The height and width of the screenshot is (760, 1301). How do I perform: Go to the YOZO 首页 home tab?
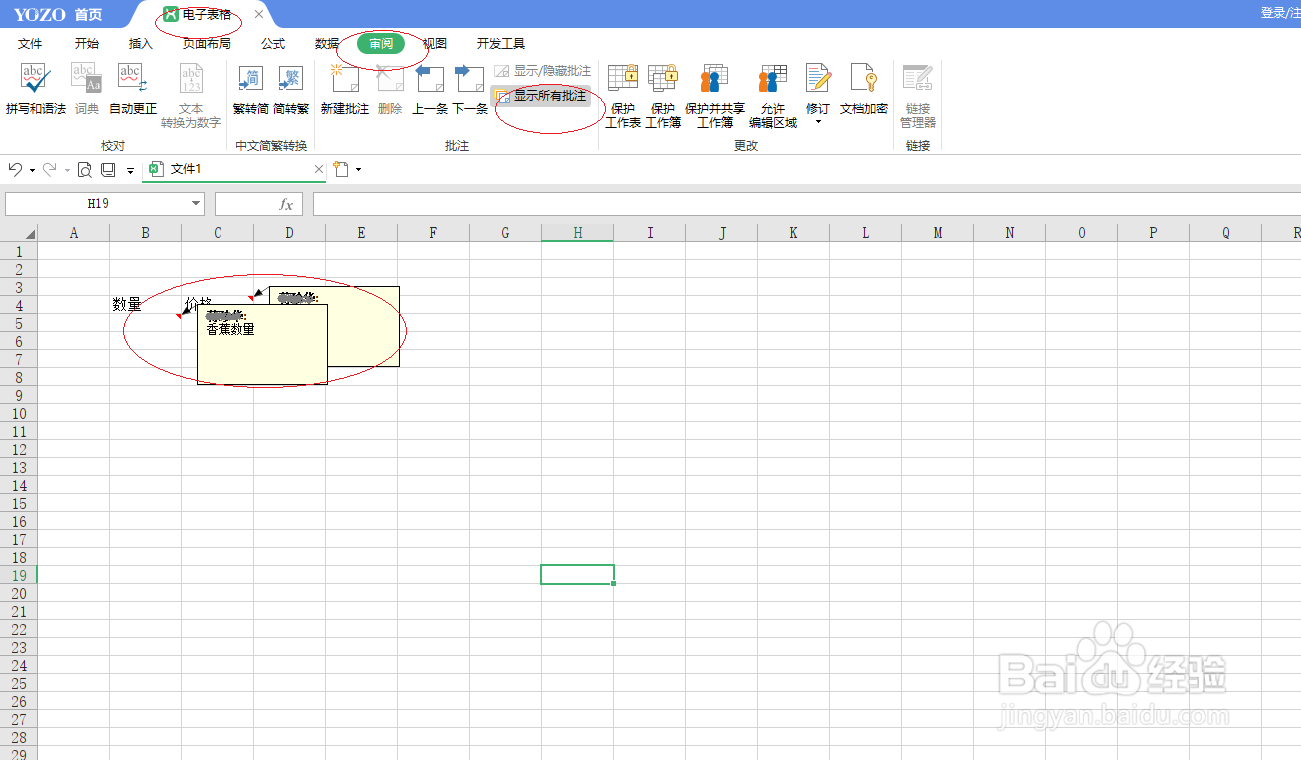click(58, 14)
